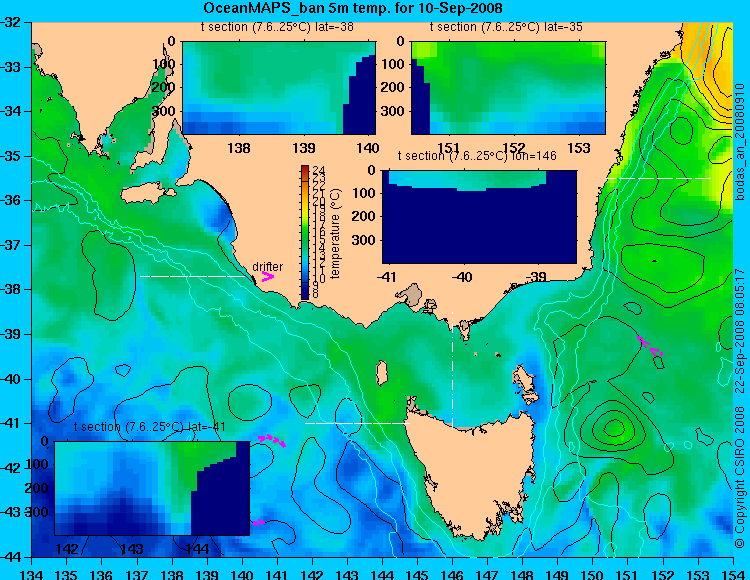Open the lon=146 temperature section inset plot
Viewport: 750px width, 580px height.
click(x=479, y=217)
